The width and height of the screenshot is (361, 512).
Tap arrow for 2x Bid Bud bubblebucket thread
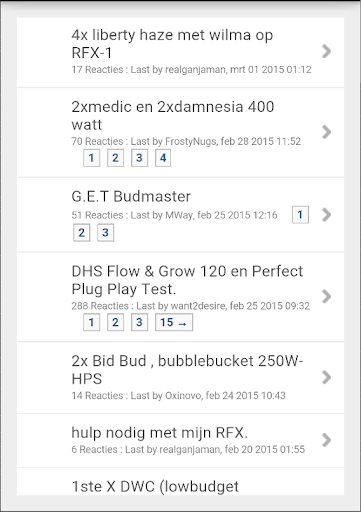[326, 377]
